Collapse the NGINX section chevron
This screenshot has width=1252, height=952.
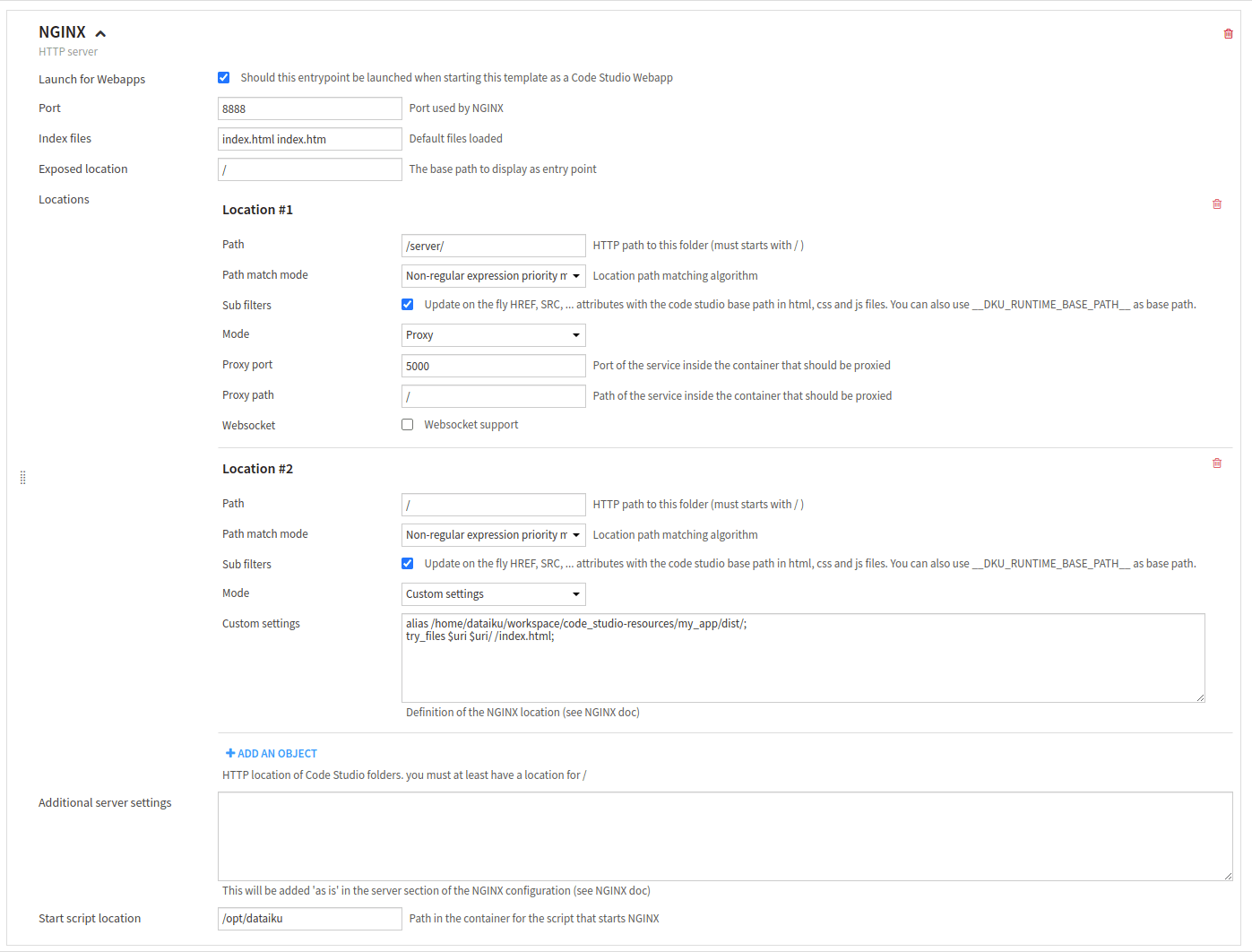coord(100,34)
